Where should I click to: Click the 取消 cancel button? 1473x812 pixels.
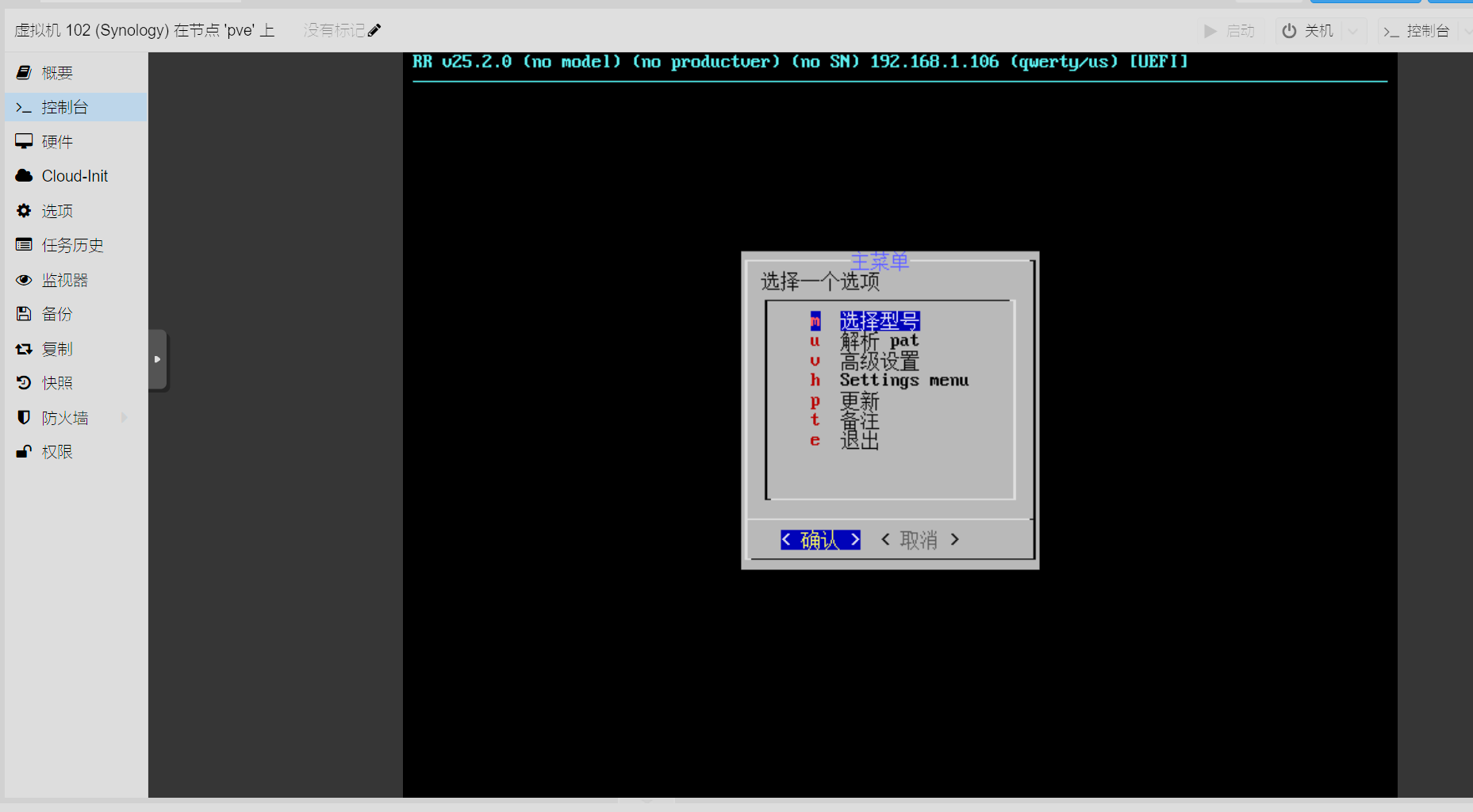920,540
